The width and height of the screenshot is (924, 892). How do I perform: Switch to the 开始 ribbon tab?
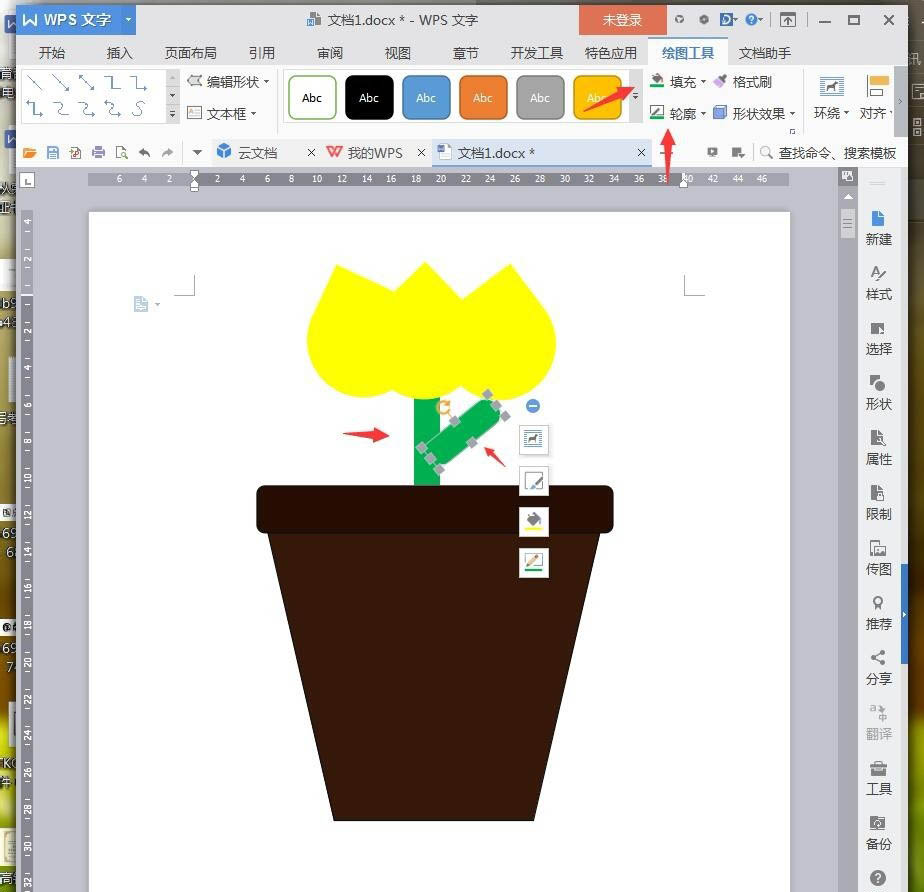[52, 53]
